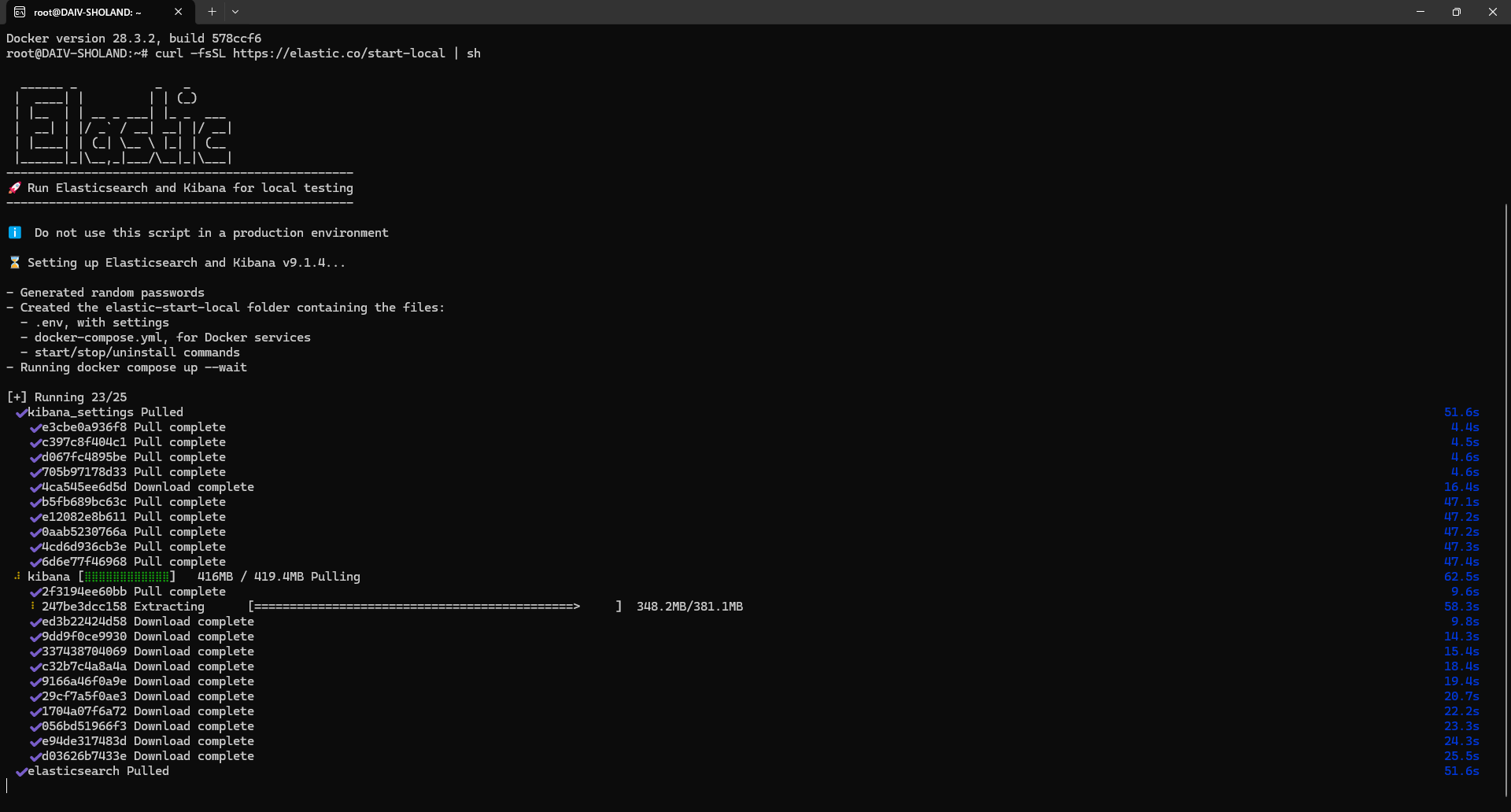Click the blue info icon

pos(14,233)
